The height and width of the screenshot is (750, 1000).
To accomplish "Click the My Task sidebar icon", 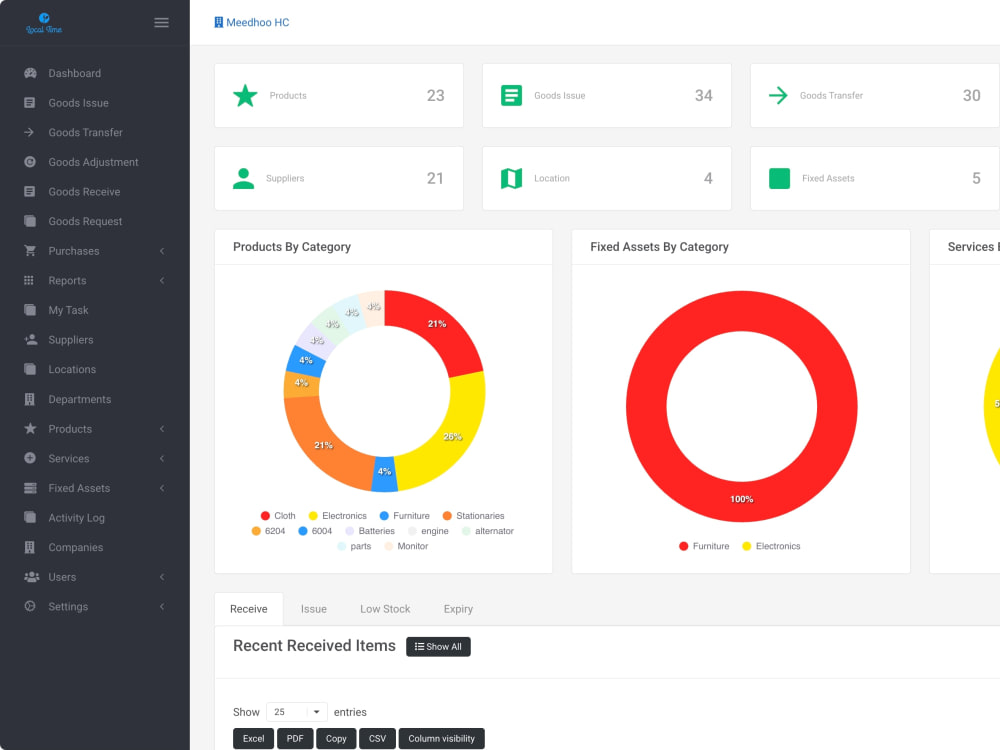I will pos(30,310).
